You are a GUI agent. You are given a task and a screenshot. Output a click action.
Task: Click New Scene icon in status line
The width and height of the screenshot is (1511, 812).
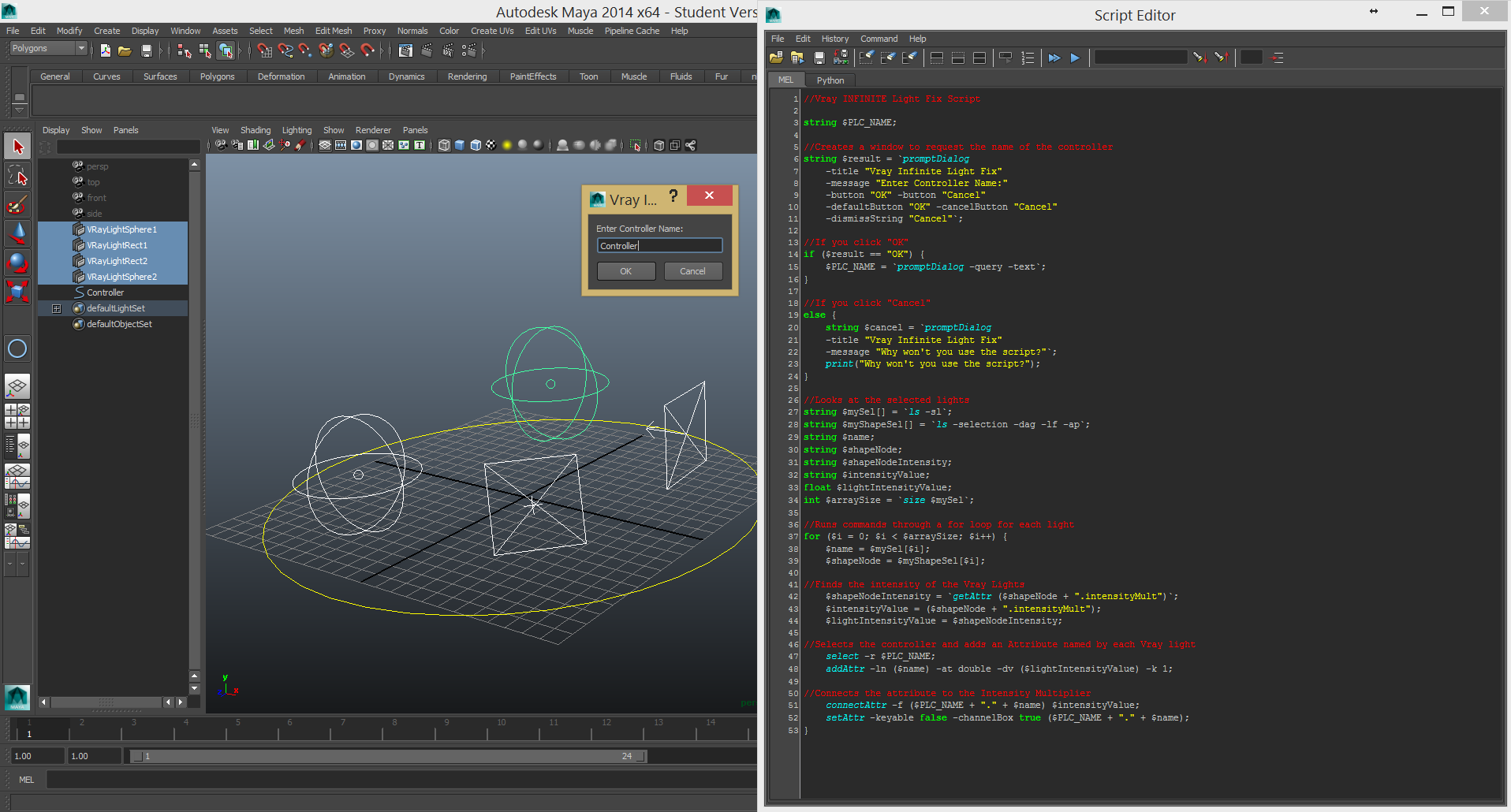click(x=105, y=50)
